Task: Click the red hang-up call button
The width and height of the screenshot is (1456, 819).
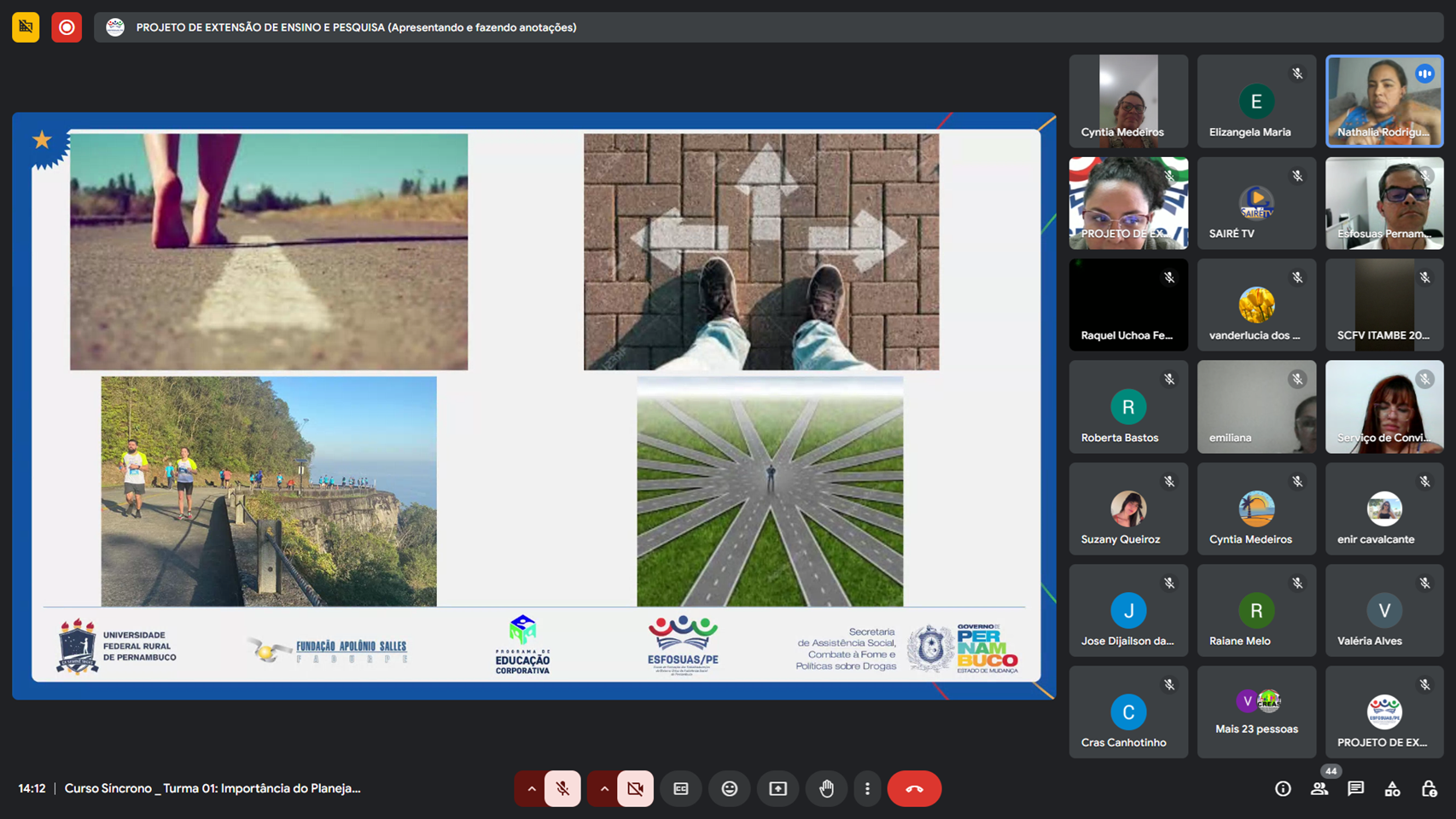Action: coord(914,788)
